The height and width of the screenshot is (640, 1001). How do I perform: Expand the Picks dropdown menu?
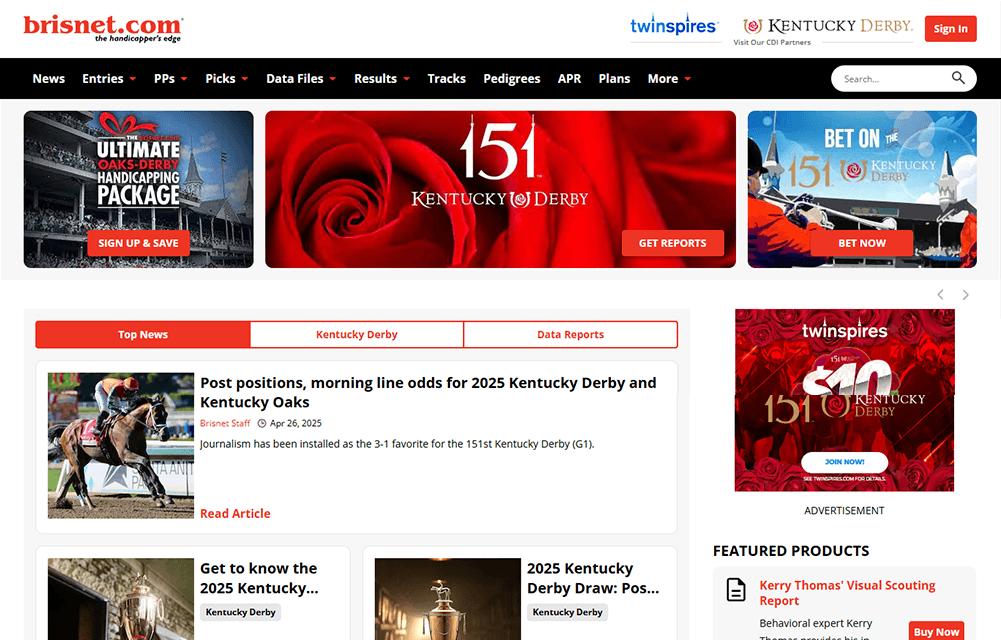point(227,78)
